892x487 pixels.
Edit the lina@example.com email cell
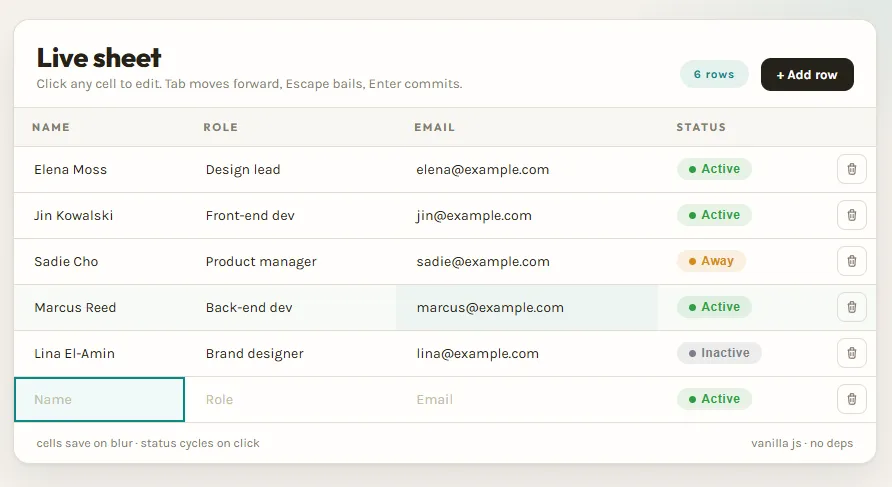(x=527, y=354)
